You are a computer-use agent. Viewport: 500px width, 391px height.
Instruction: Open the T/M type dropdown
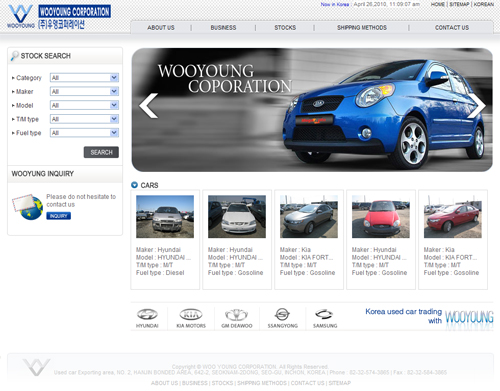pos(84,119)
